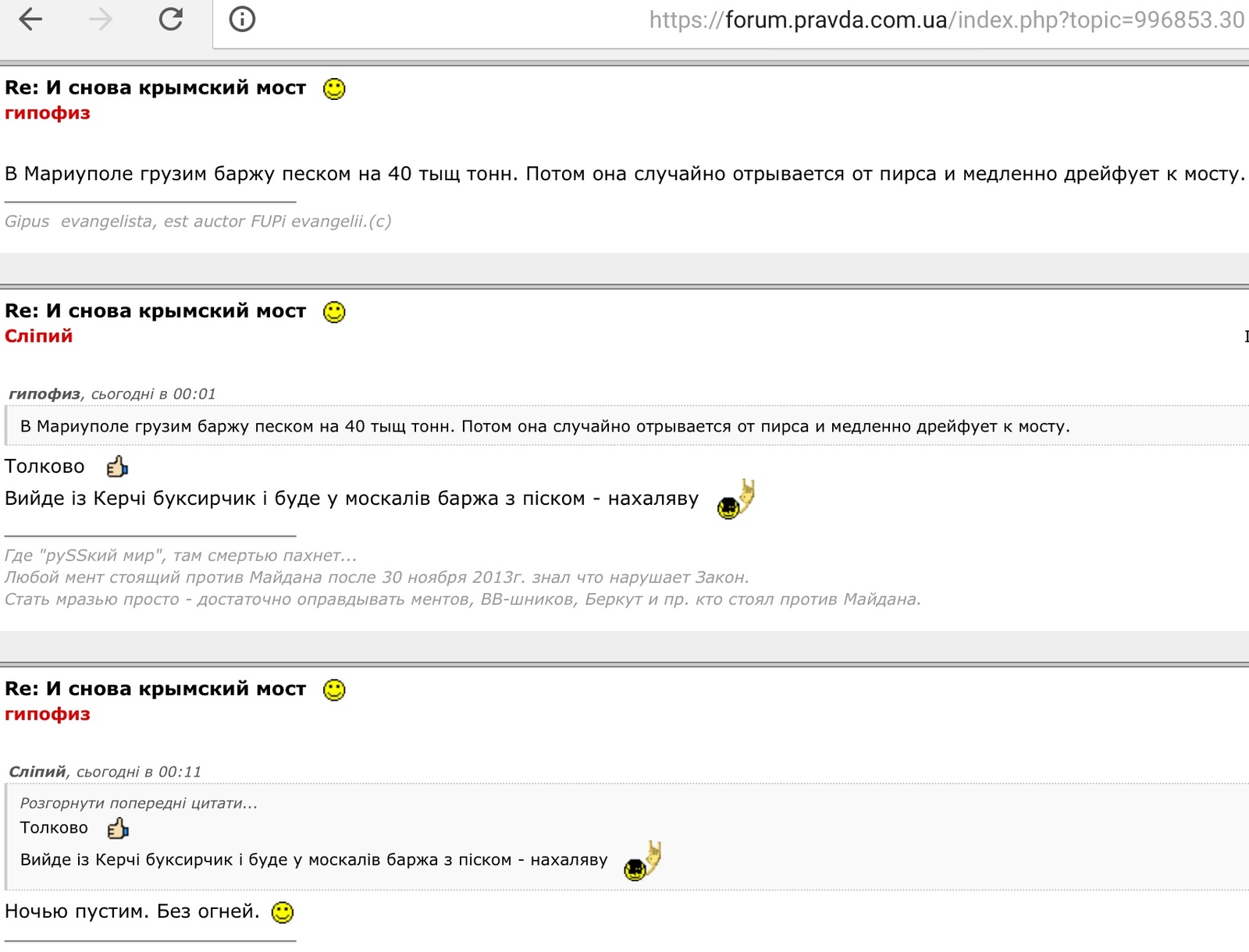Open author profile 'Сліпий'
Viewport: 1249px width, 952px height.
(39, 336)
